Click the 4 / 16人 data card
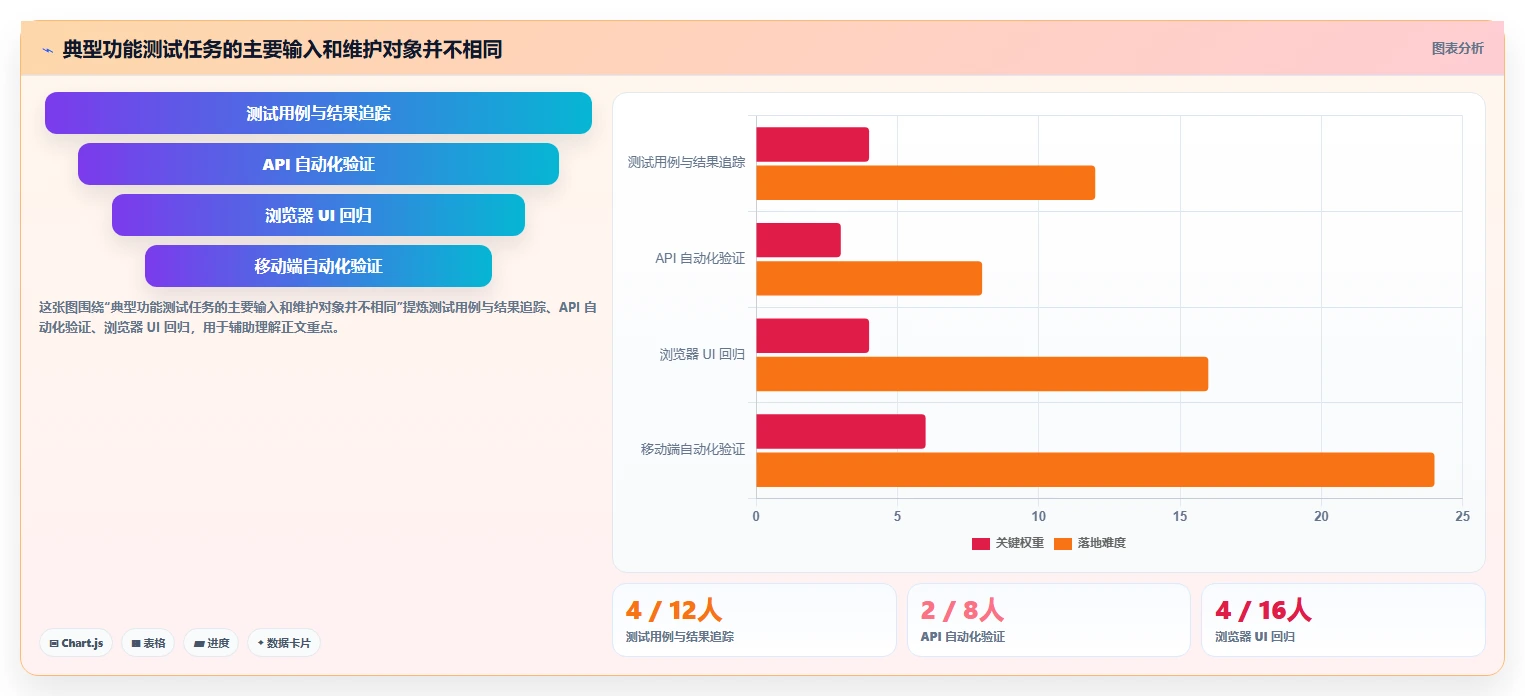This screenshot has width=1525, height=696. (x=1343, y=620)
